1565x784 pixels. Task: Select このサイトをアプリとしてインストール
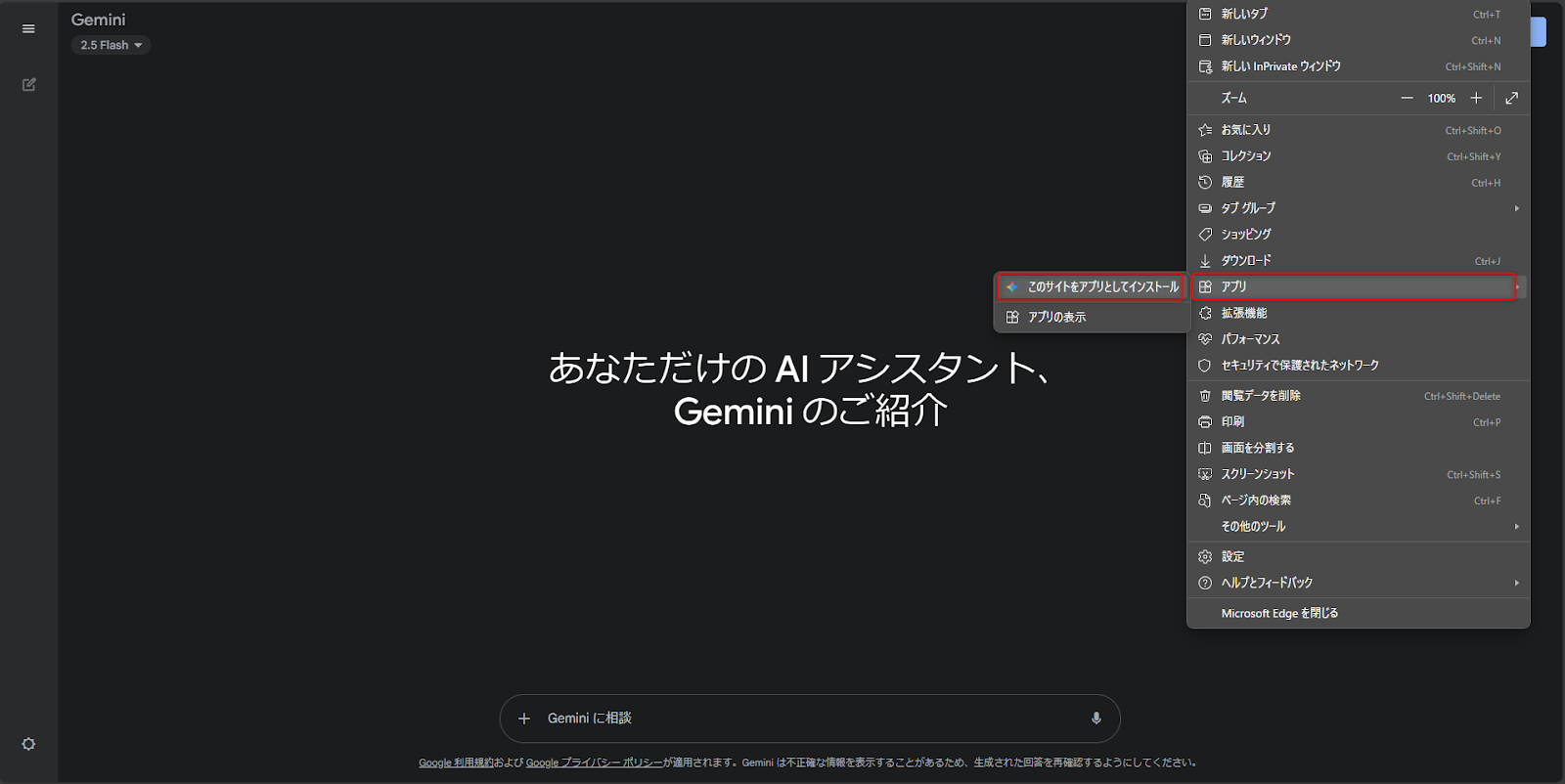tap(1092, 287)
